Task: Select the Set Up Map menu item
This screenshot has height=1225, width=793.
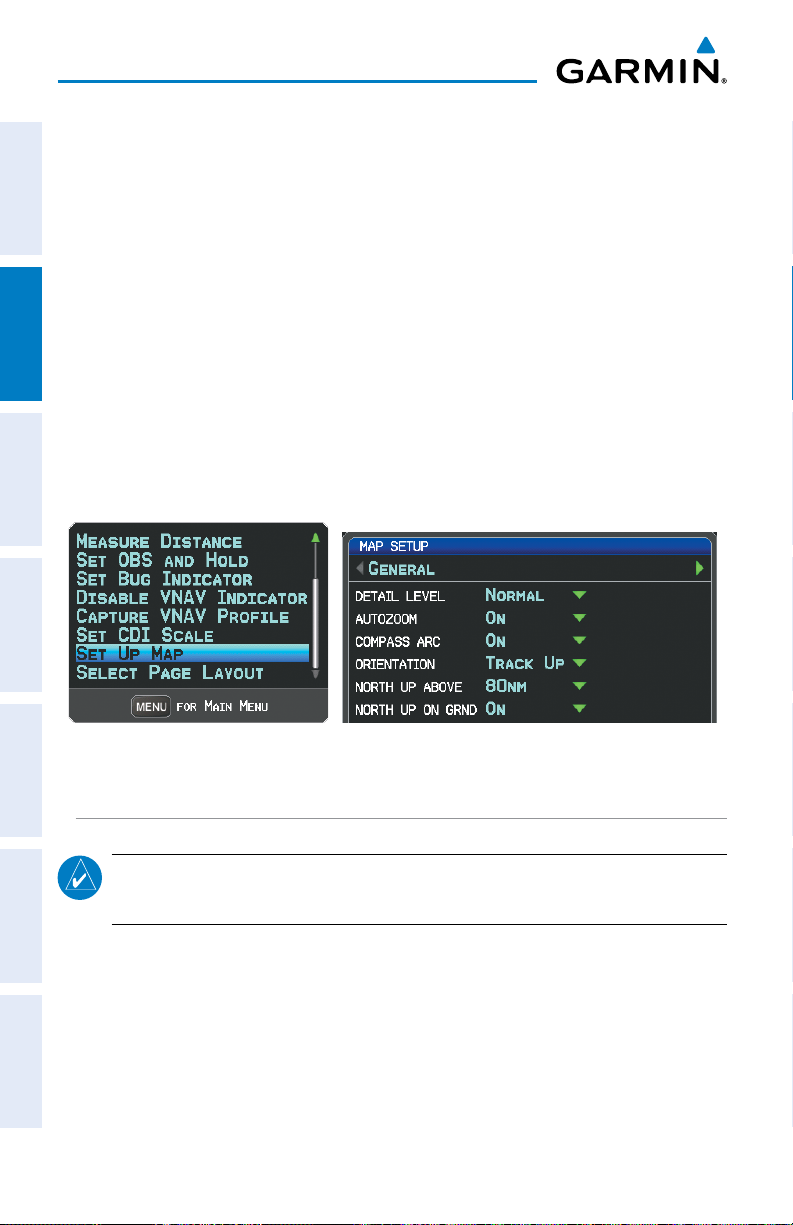Action: coord(190,654)
